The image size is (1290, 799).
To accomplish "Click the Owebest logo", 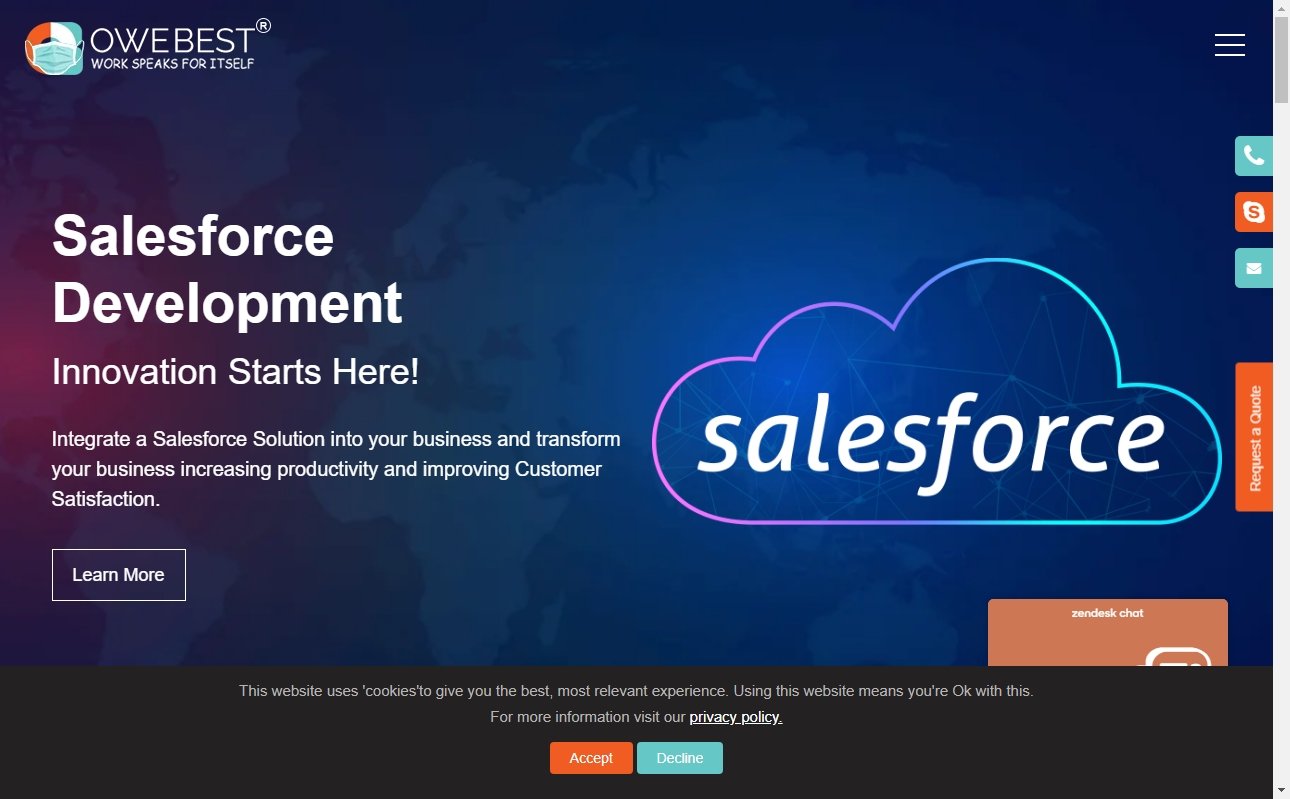I will (x=148, y=47).
